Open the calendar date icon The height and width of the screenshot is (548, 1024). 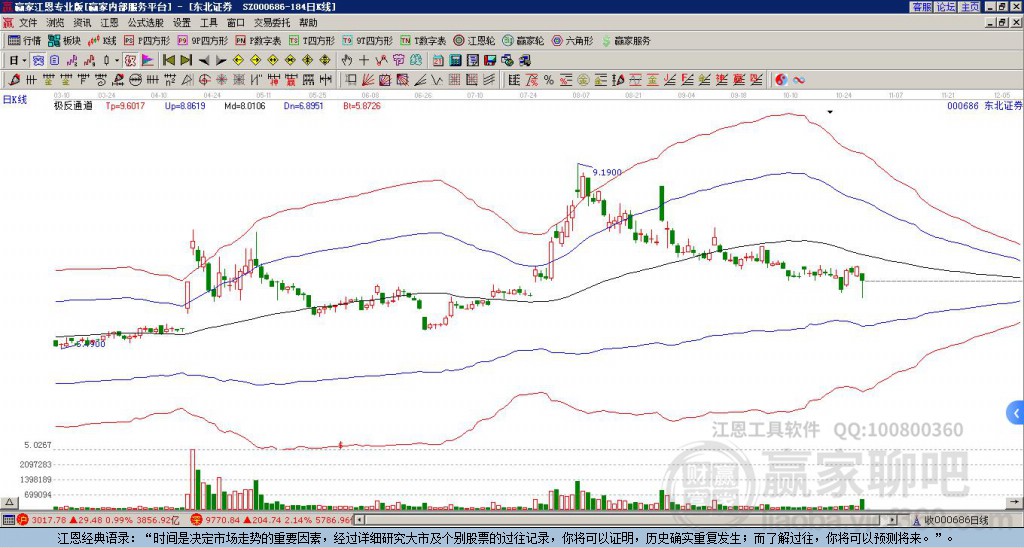[438, 61]
